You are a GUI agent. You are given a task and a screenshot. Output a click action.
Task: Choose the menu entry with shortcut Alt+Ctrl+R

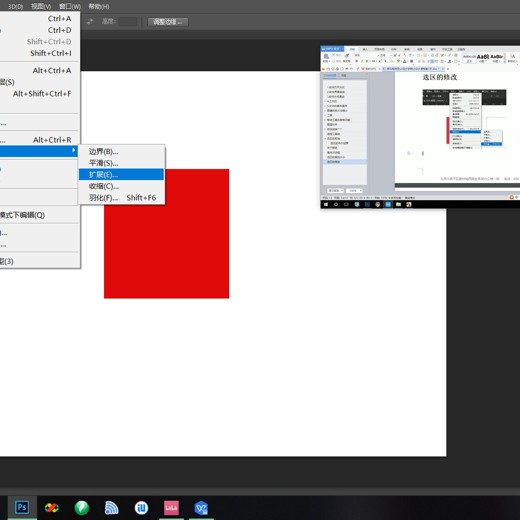pos(39,140)
